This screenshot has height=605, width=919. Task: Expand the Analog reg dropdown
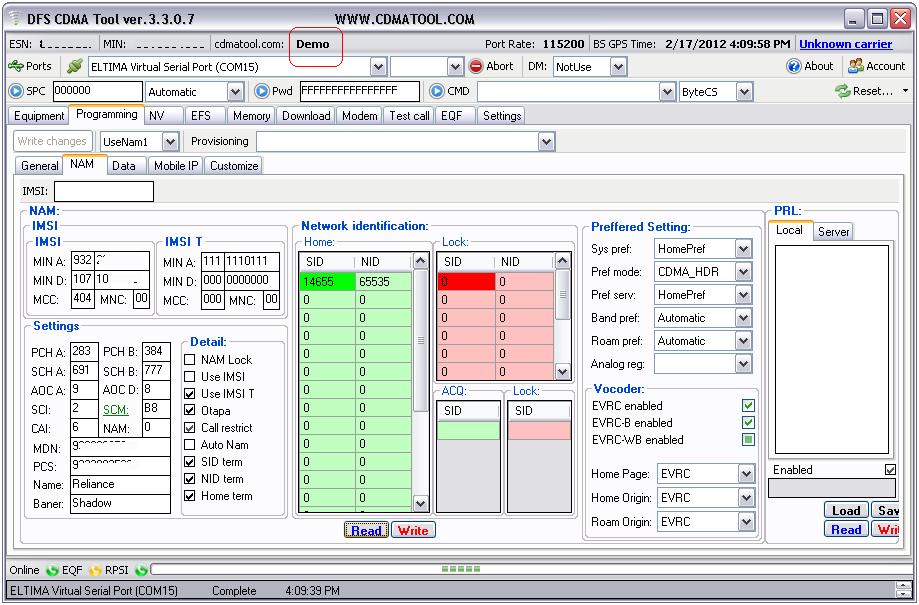point(743,363)
